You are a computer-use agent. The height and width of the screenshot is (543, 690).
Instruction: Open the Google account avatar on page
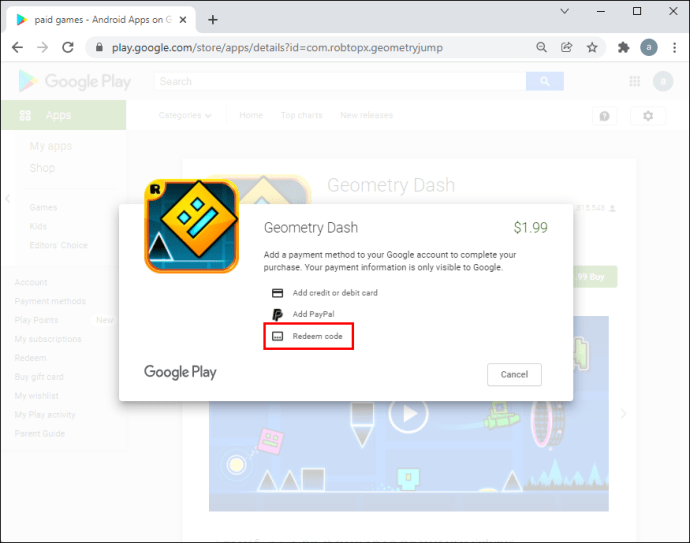click(x=663, y=81)
